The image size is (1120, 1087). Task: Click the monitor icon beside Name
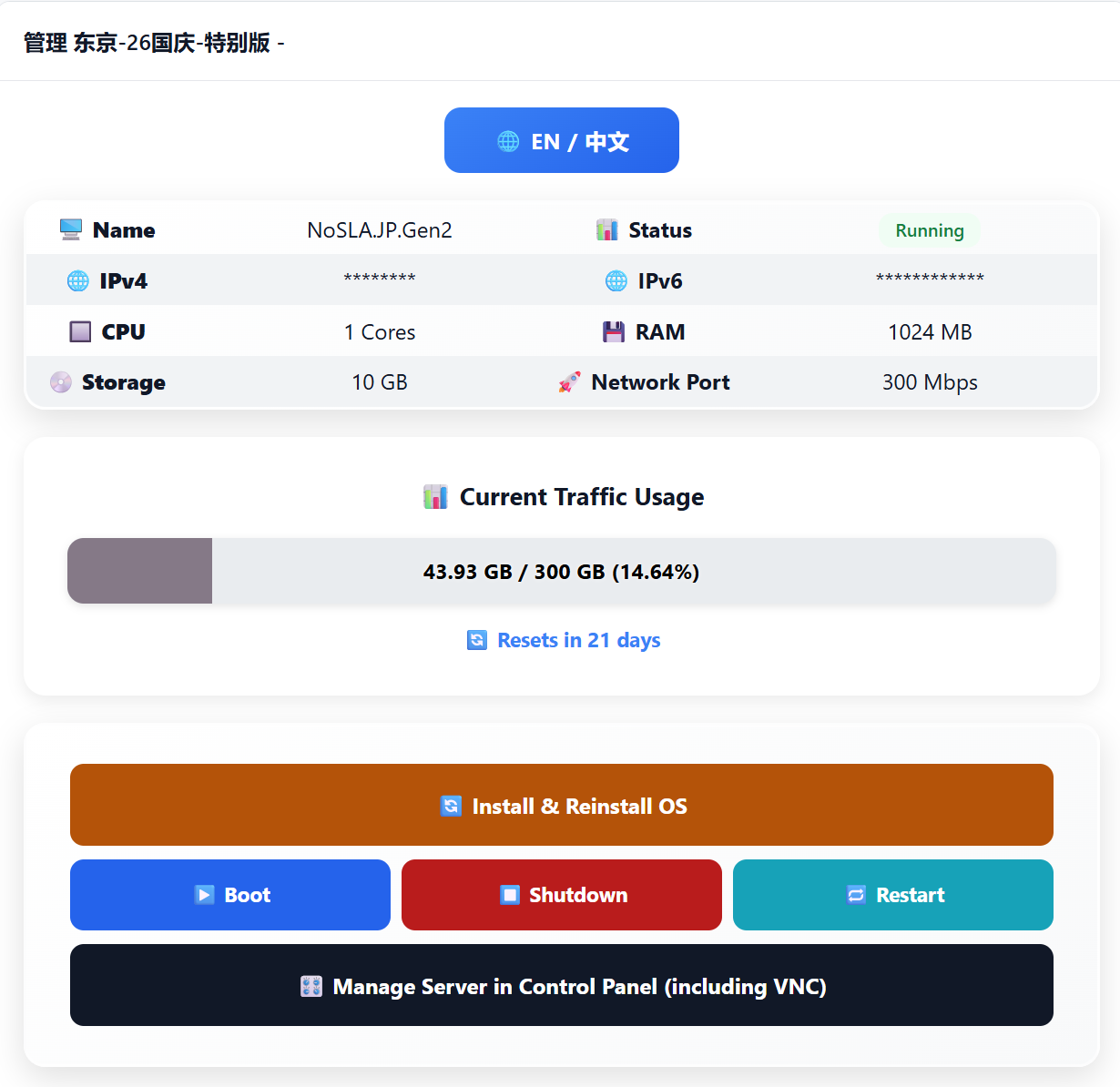pos(71,229)
